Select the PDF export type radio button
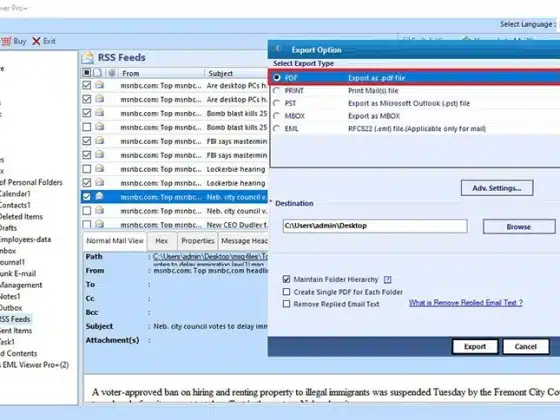Image resolution: width=560 pixels, height=420 pixels. [x=277, y=78]
